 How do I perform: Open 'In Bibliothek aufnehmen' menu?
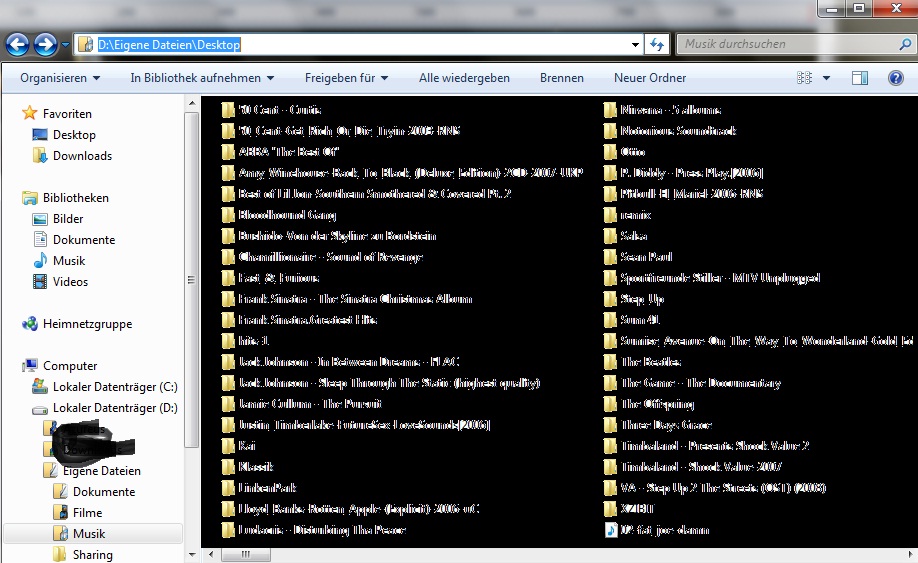202,78
